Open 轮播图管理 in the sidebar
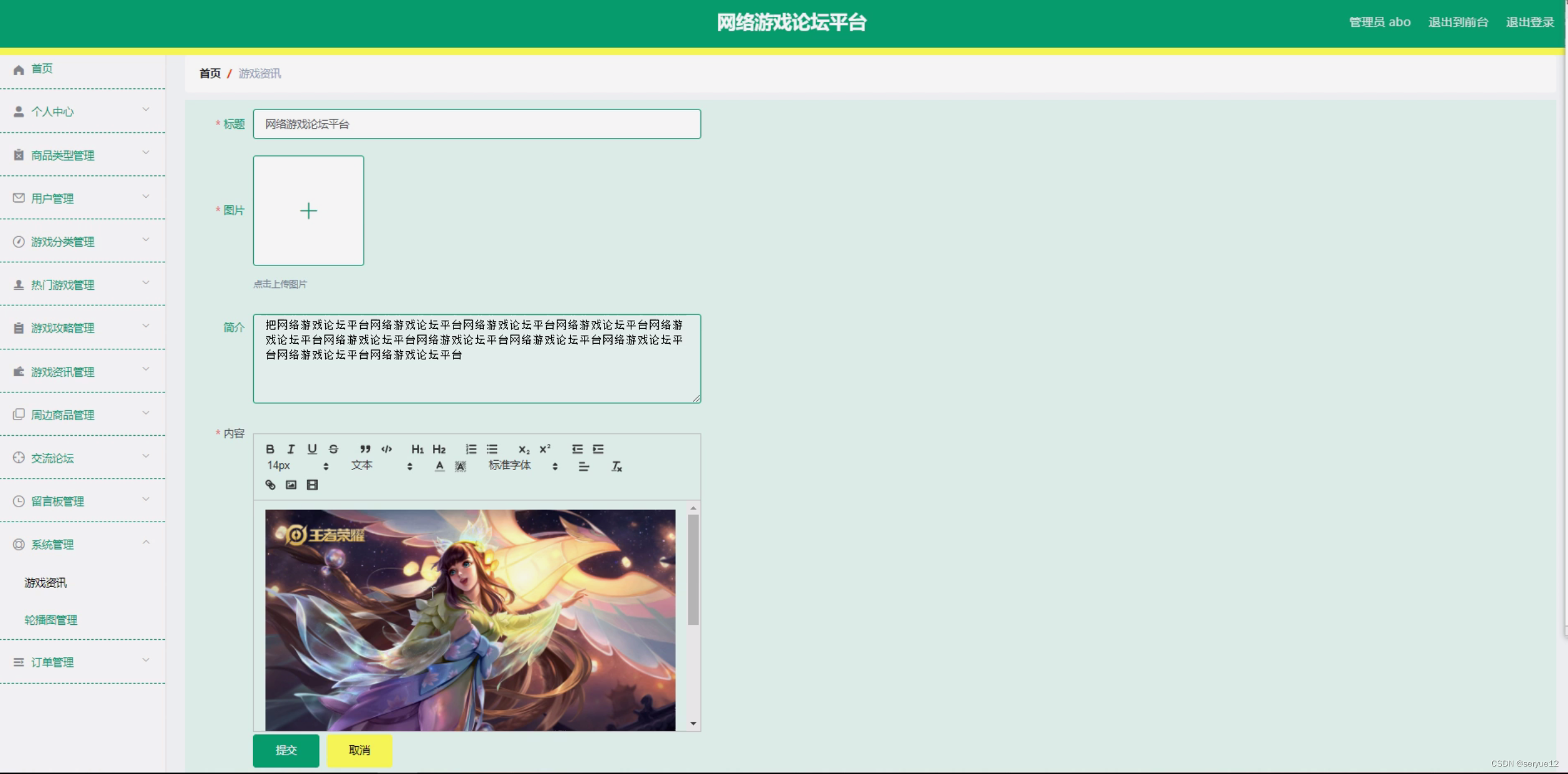This screenshot has height=774, width=1568. pyautogui.click(x=51, y=620)
